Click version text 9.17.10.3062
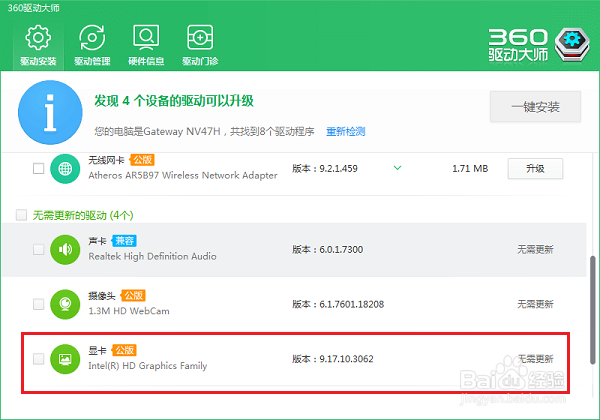 [x=346, y=359]
